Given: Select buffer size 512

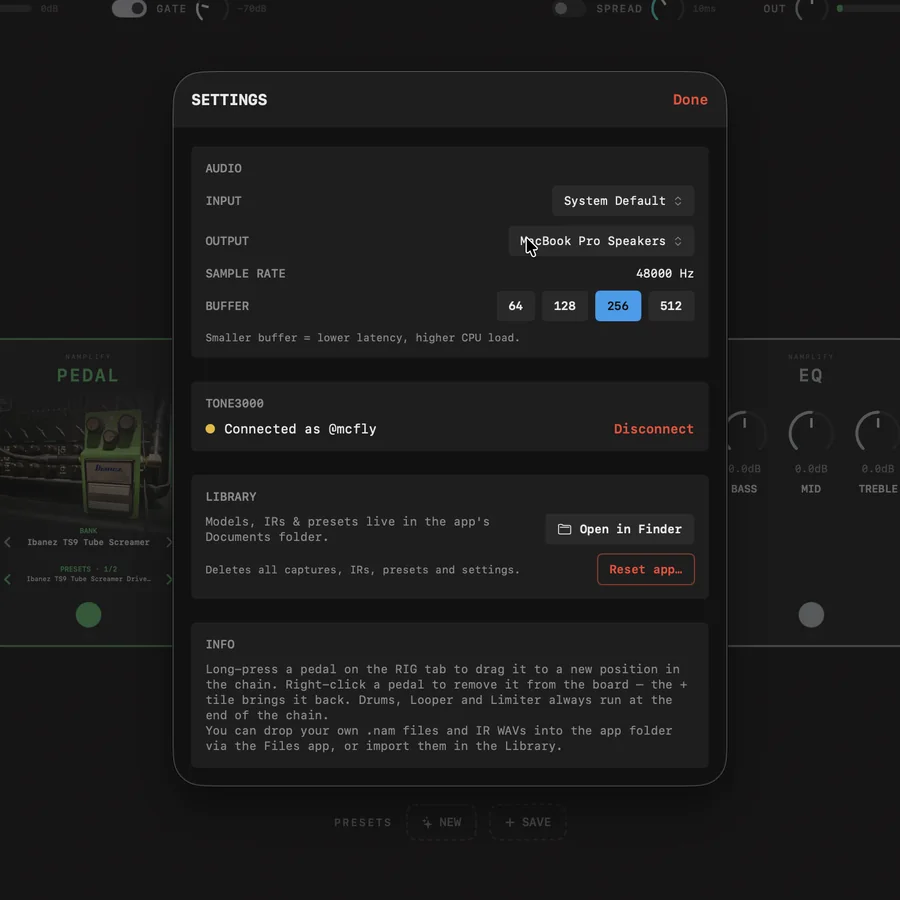Looking at the screenshot, I should pos(671,306).
